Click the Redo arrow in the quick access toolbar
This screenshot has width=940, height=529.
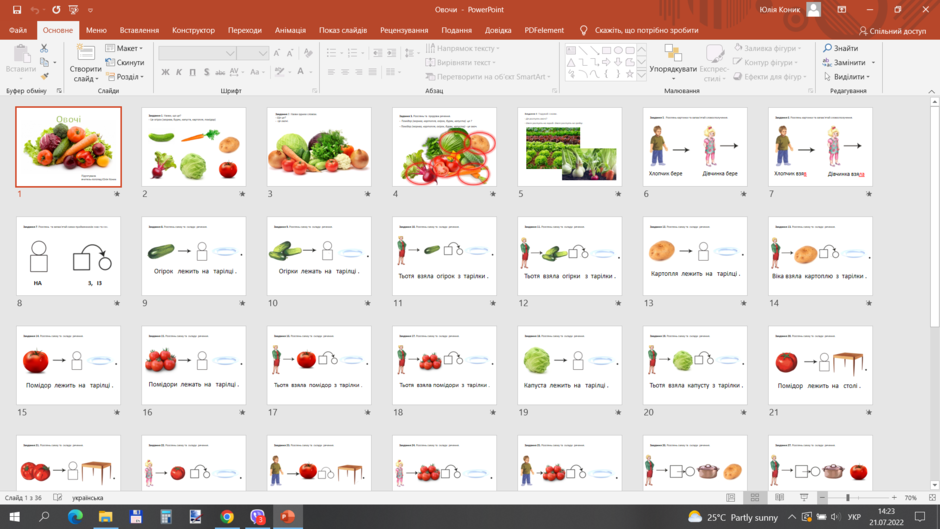[x=56, y=10]
